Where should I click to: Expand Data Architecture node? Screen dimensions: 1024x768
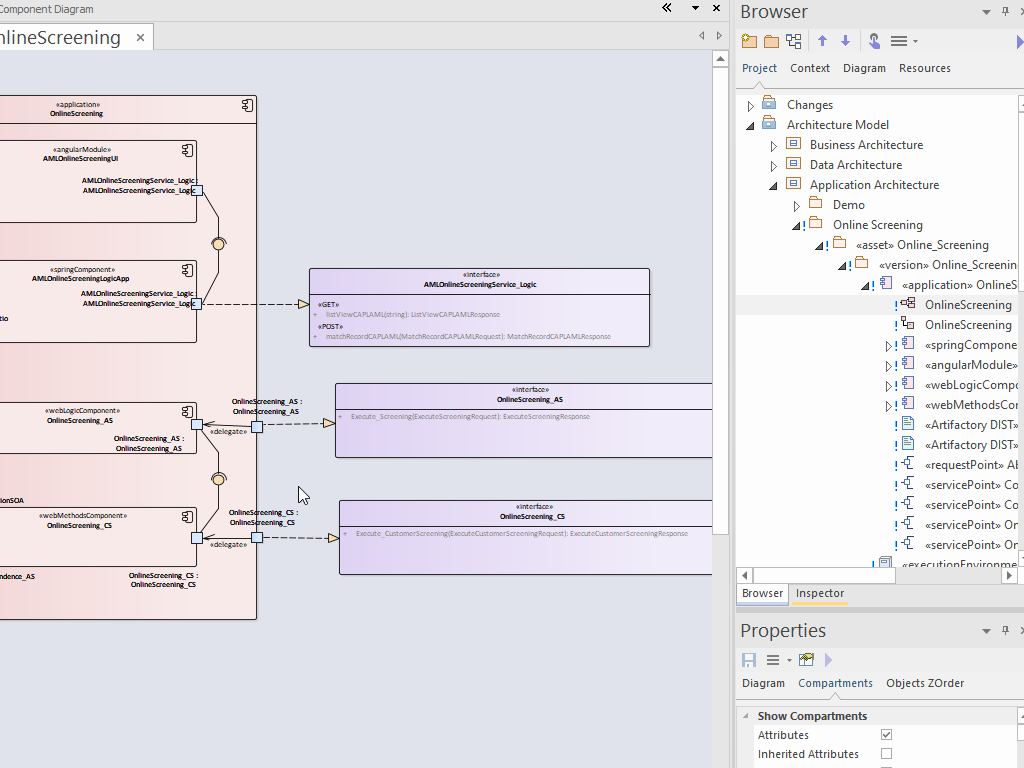point(774,166)
